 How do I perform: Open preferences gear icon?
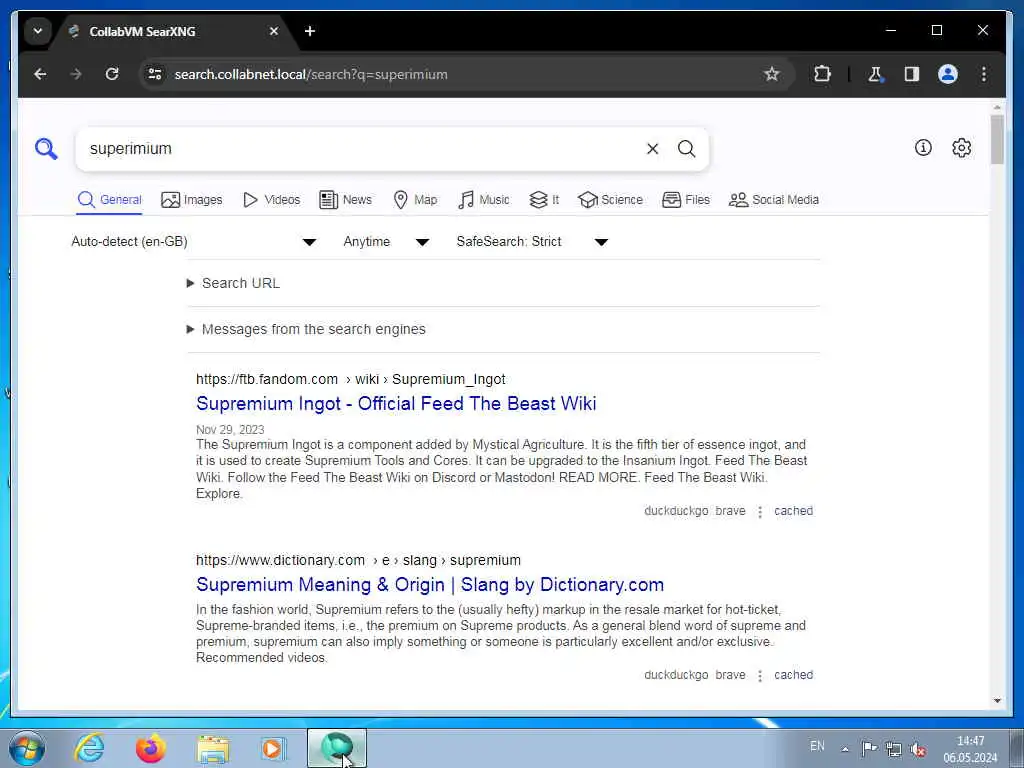pos(961,148)
